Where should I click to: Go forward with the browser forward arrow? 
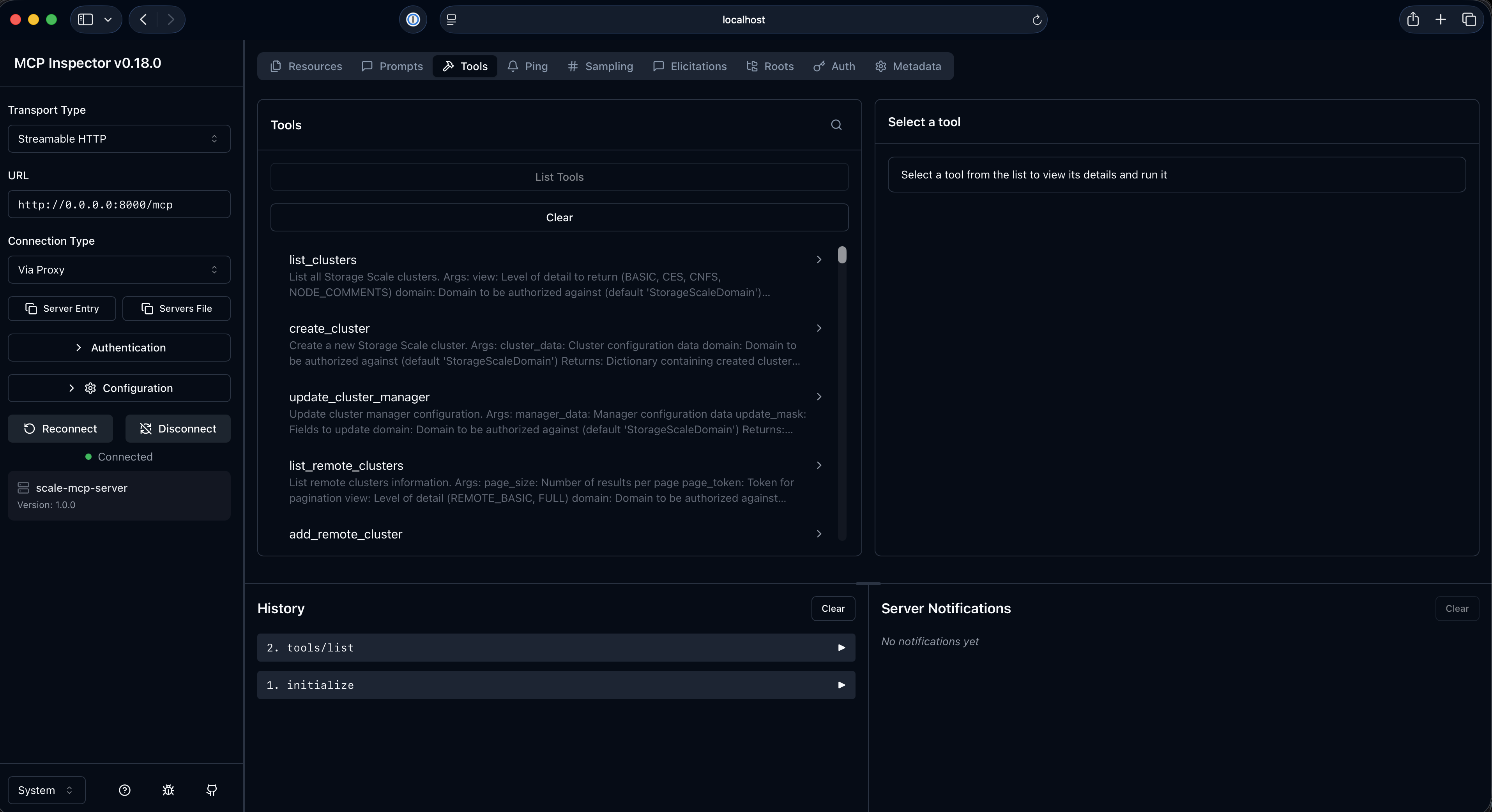click(171, 20)
